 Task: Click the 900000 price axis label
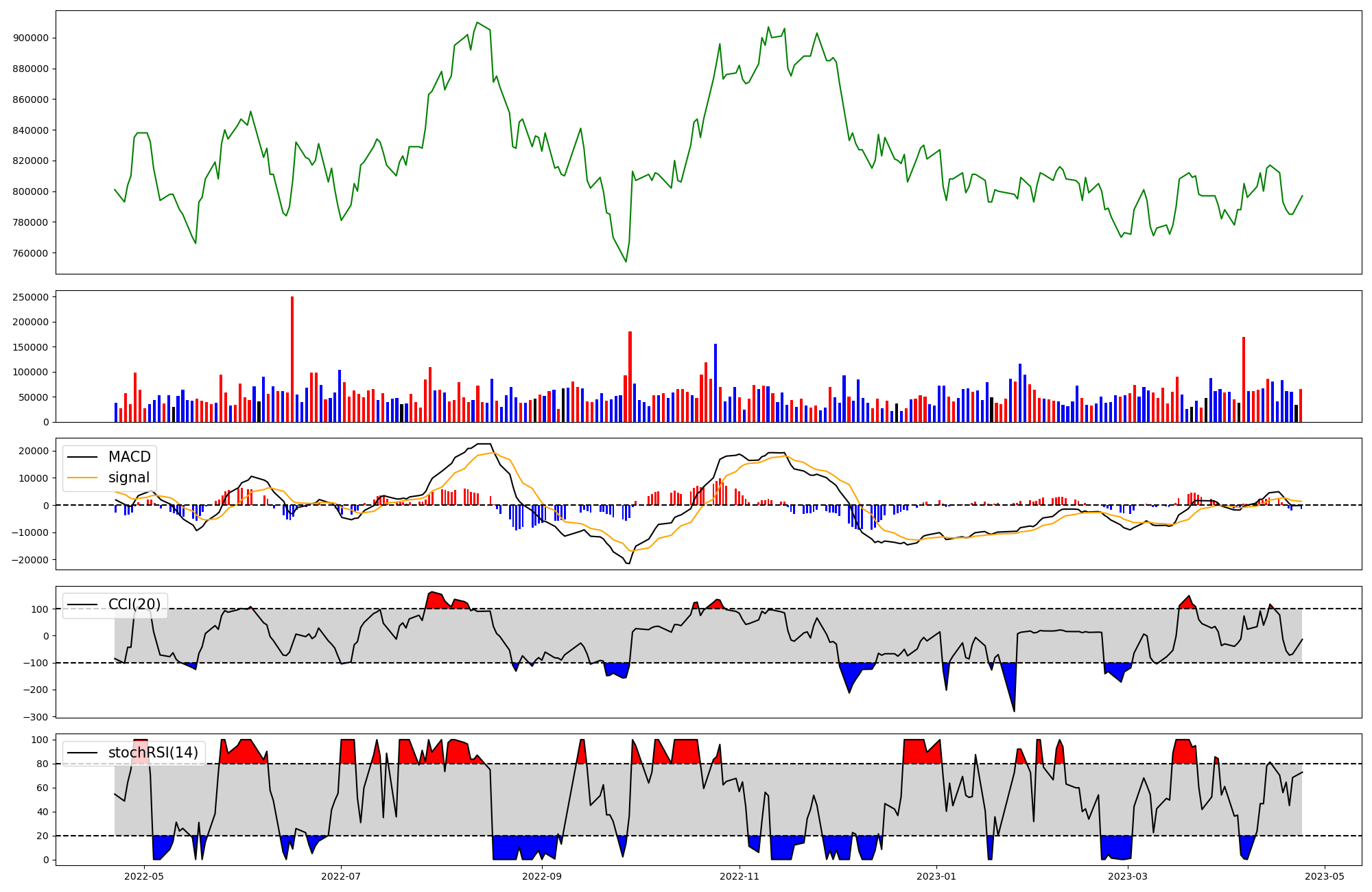[30, 38]
